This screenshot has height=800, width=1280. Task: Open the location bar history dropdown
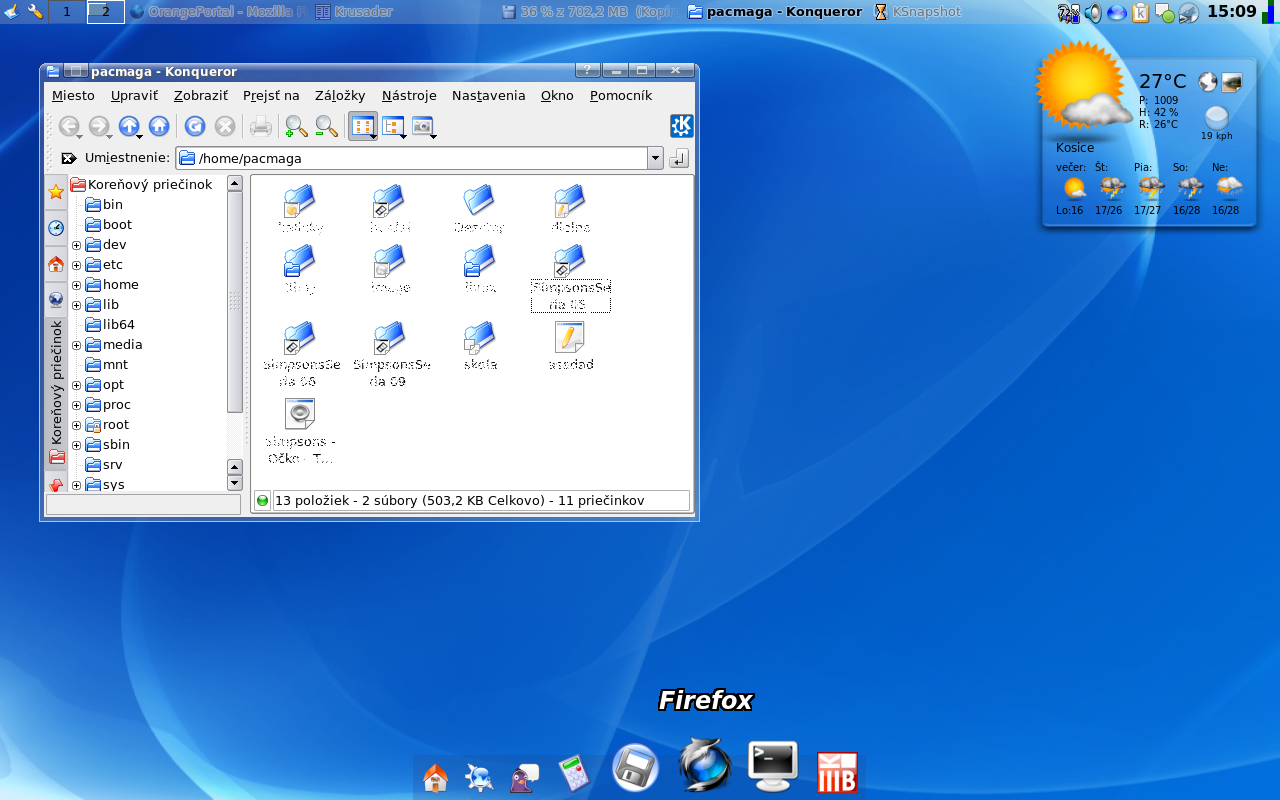point(655,158)
